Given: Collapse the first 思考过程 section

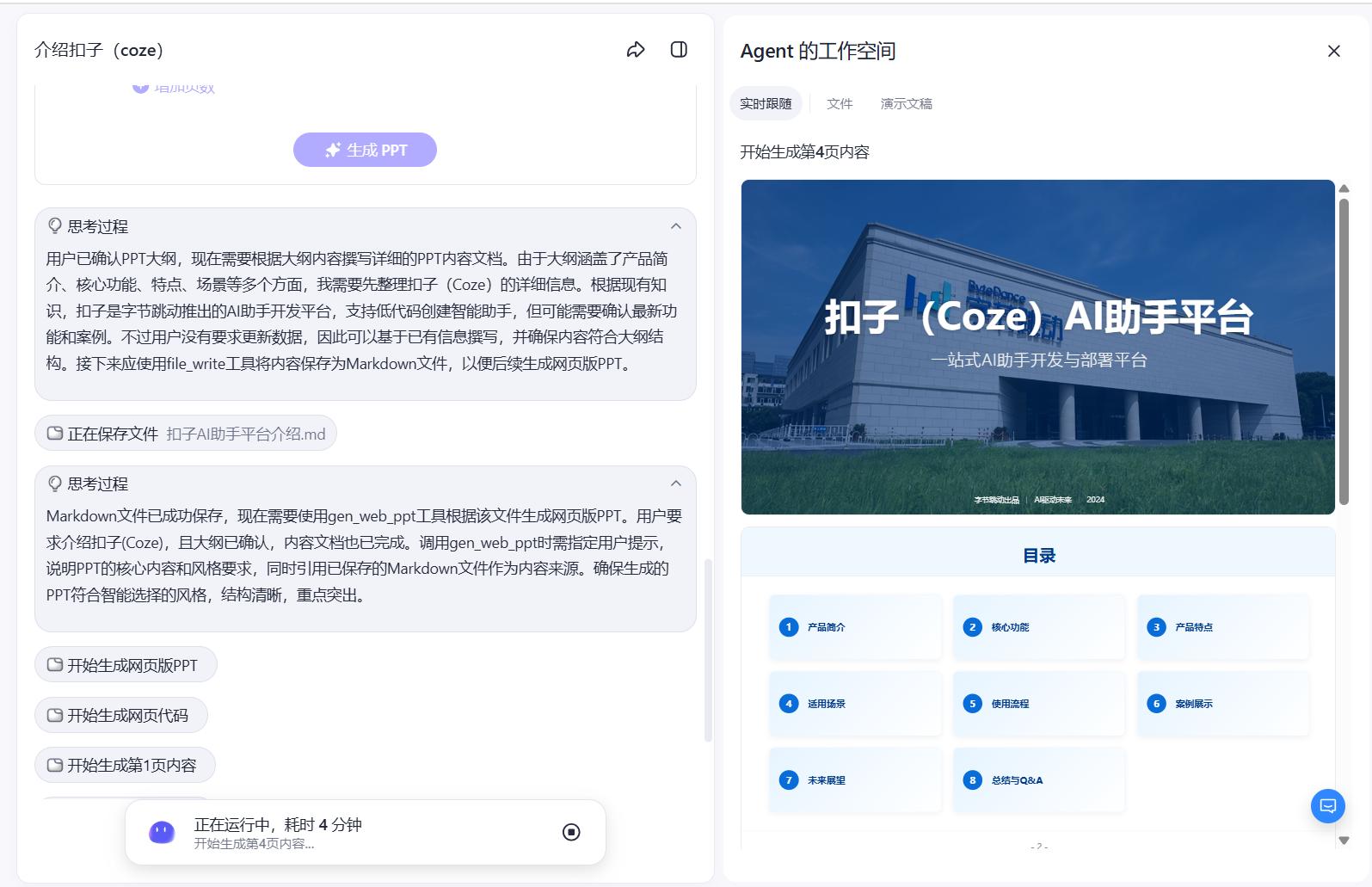Looking at the screenshot, I should pos(676,226).
